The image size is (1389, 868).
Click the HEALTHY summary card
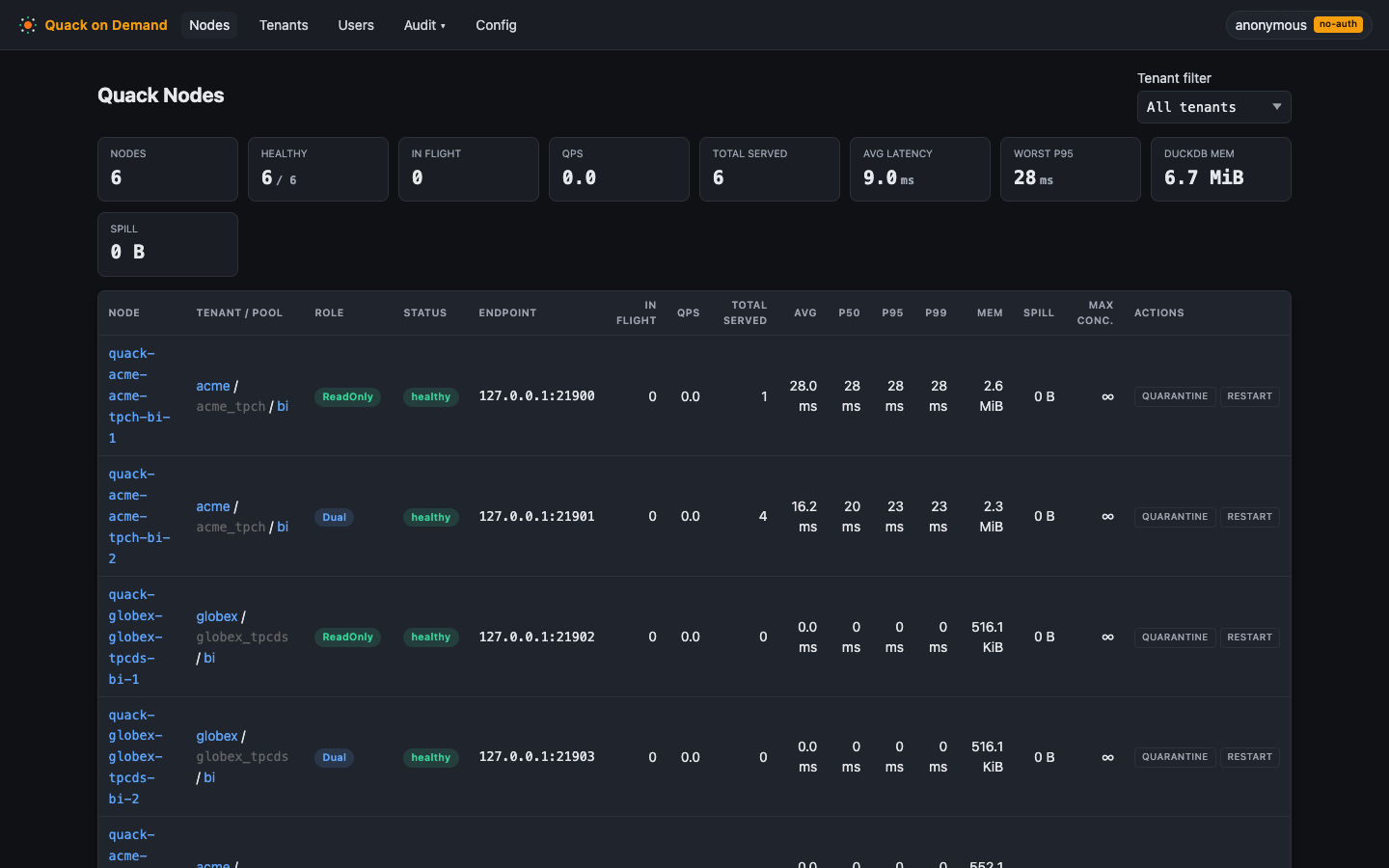coord(318,169)
